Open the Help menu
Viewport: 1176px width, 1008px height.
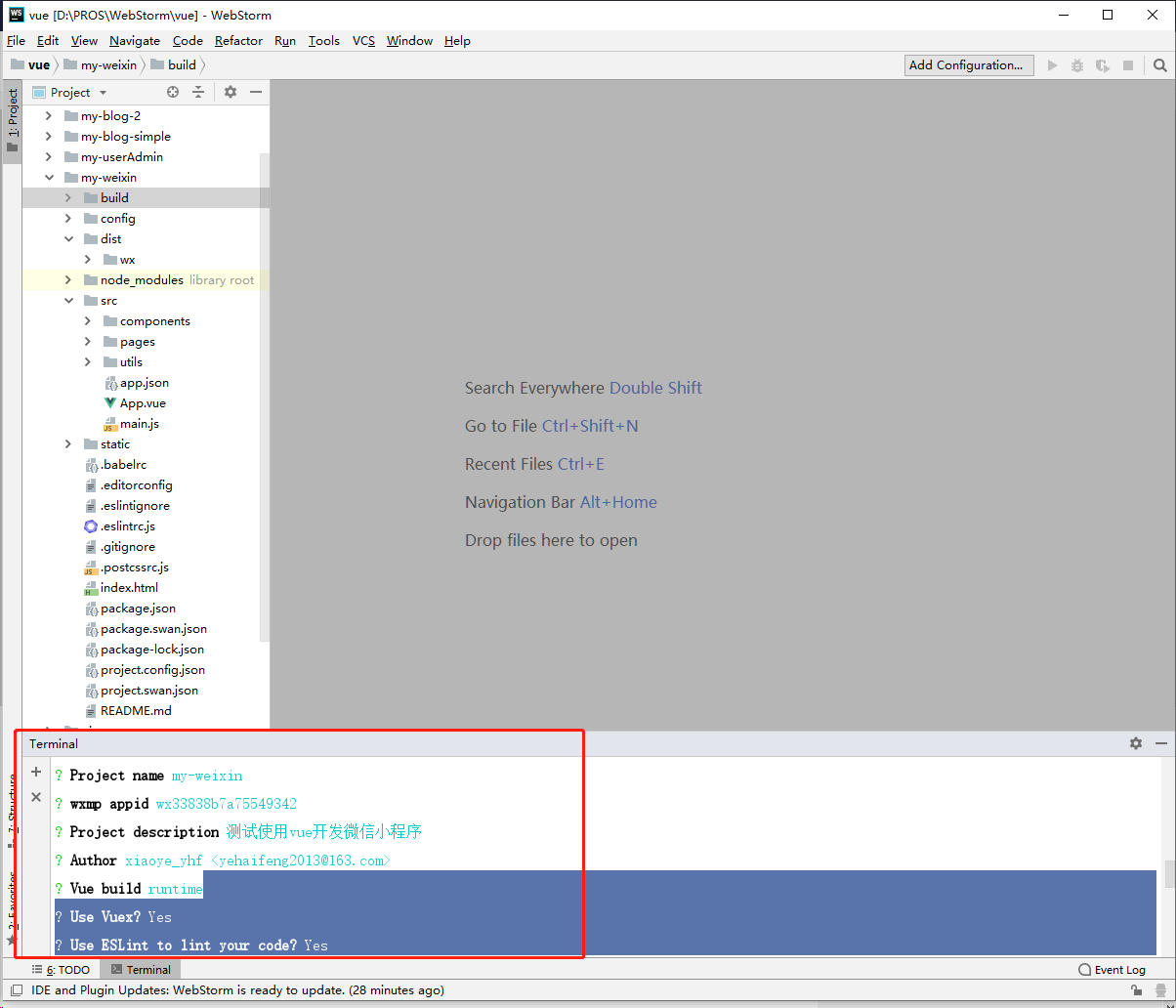(457, 40)
